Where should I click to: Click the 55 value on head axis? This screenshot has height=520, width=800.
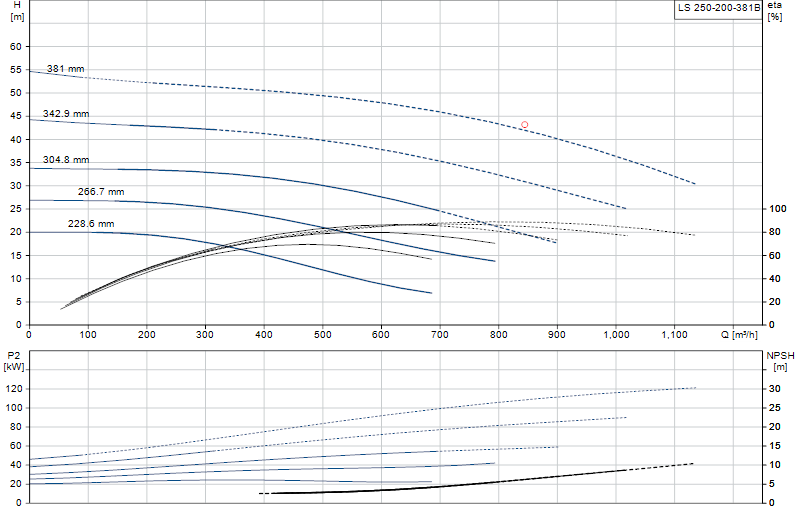point(16,69)
